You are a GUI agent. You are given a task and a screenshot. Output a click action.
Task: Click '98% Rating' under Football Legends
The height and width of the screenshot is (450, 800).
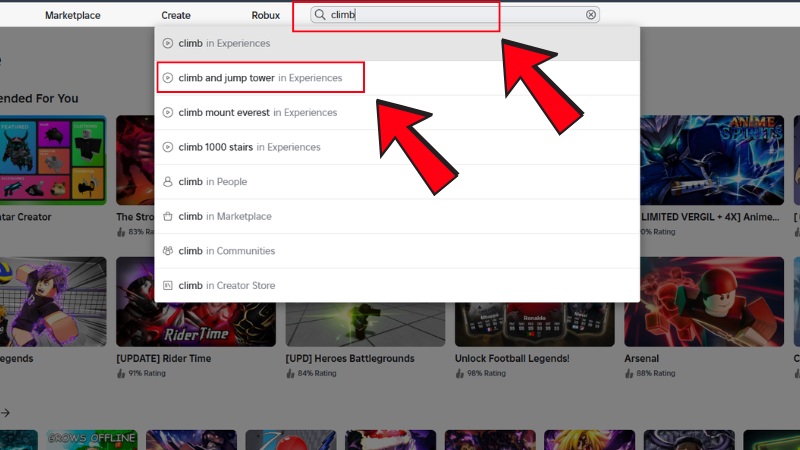pyautogui.click(x=486, y=373)
